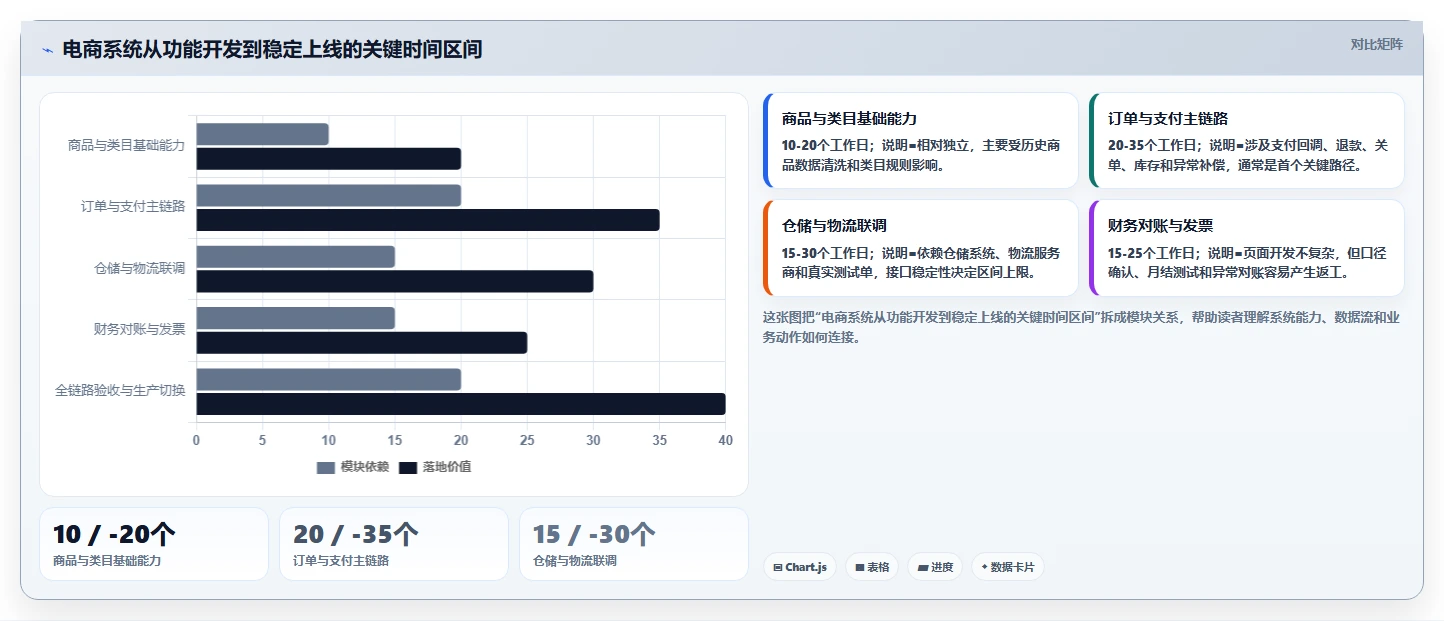Toggle the 模块依赖 legend swatch
Viewport: 1444px width, 621px height.
pyautogui.click(x=326, y=468)
